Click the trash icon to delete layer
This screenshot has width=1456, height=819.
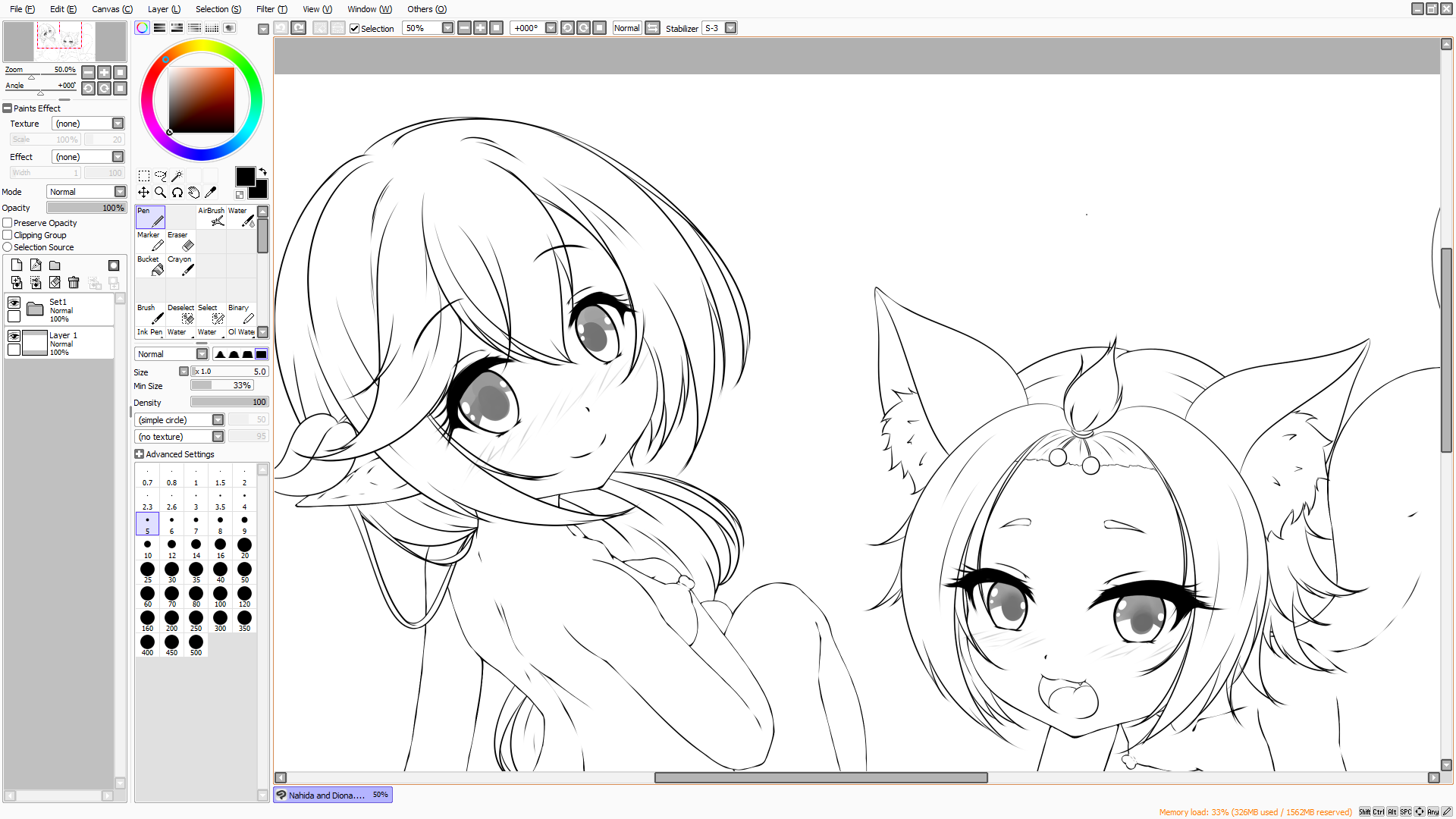coord(74,282)
